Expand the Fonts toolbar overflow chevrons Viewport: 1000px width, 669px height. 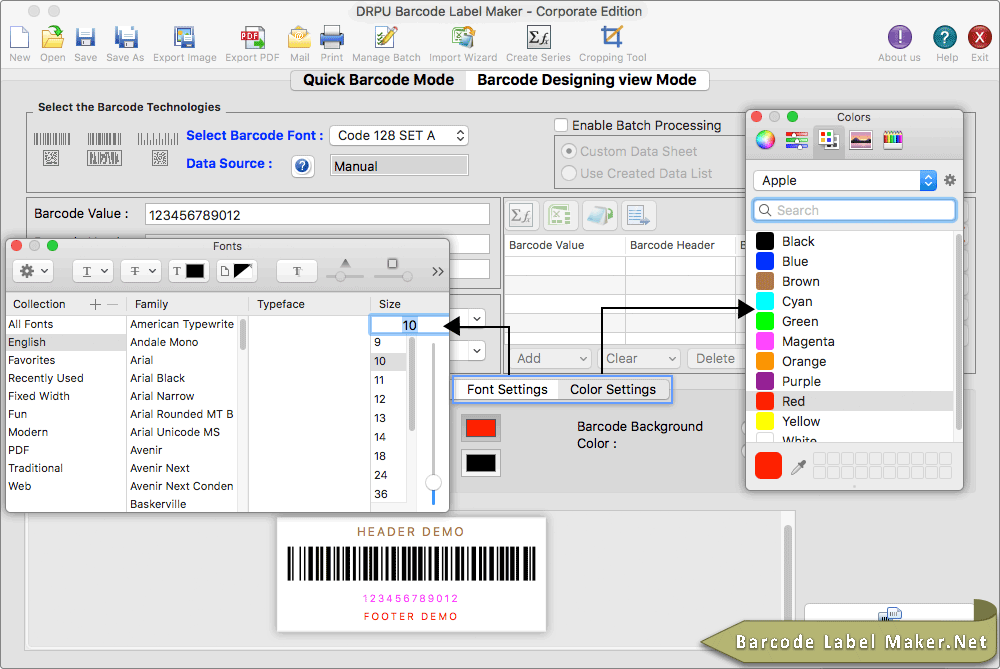point(438,272)
